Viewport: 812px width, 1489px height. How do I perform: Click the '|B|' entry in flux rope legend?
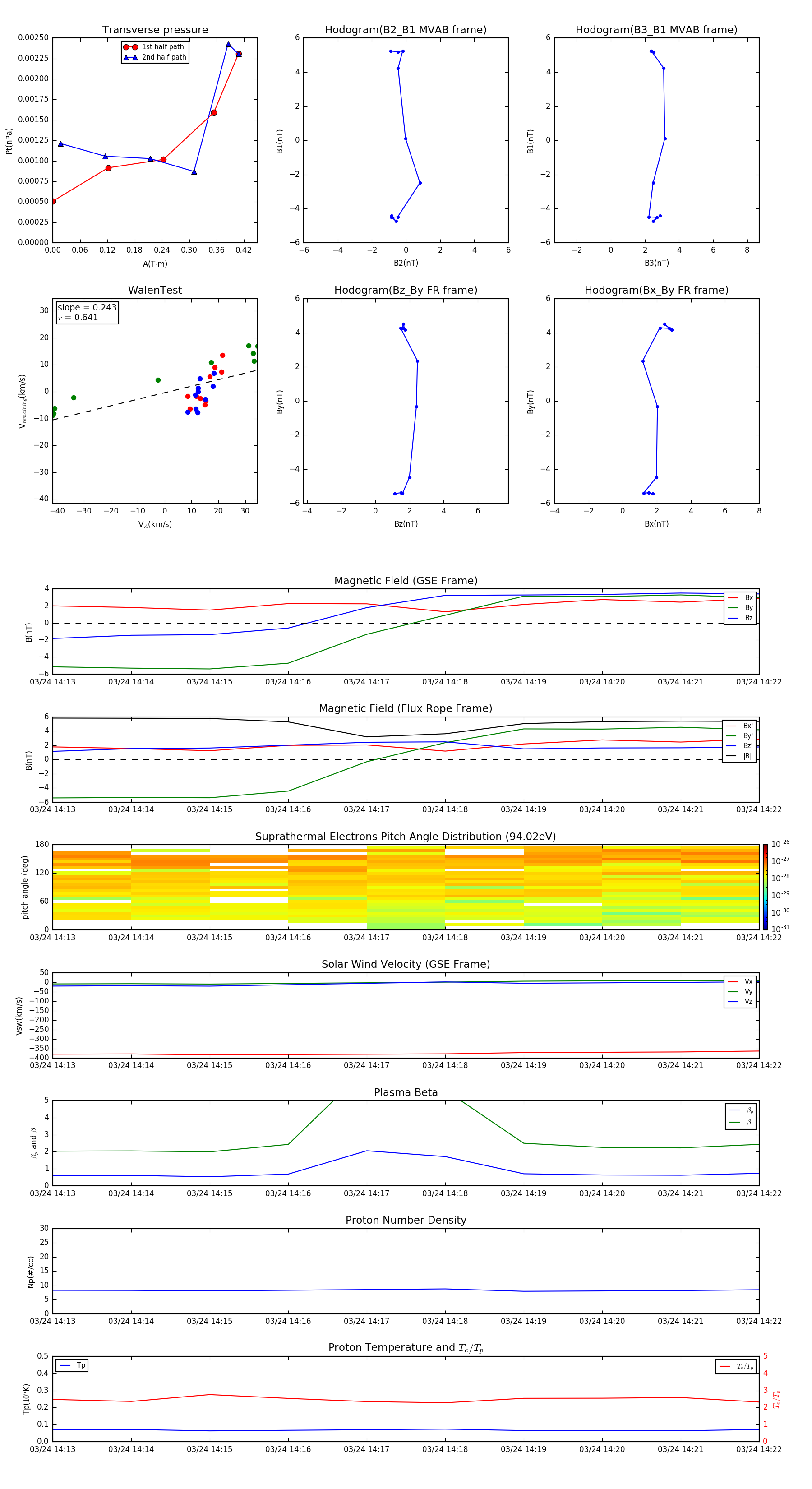pyautogui.click(x=739, y=756)
